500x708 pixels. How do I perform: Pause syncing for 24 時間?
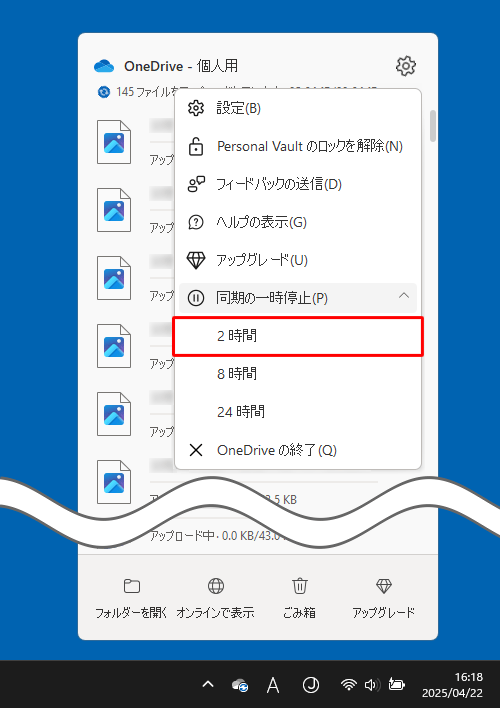coord(298,412)
